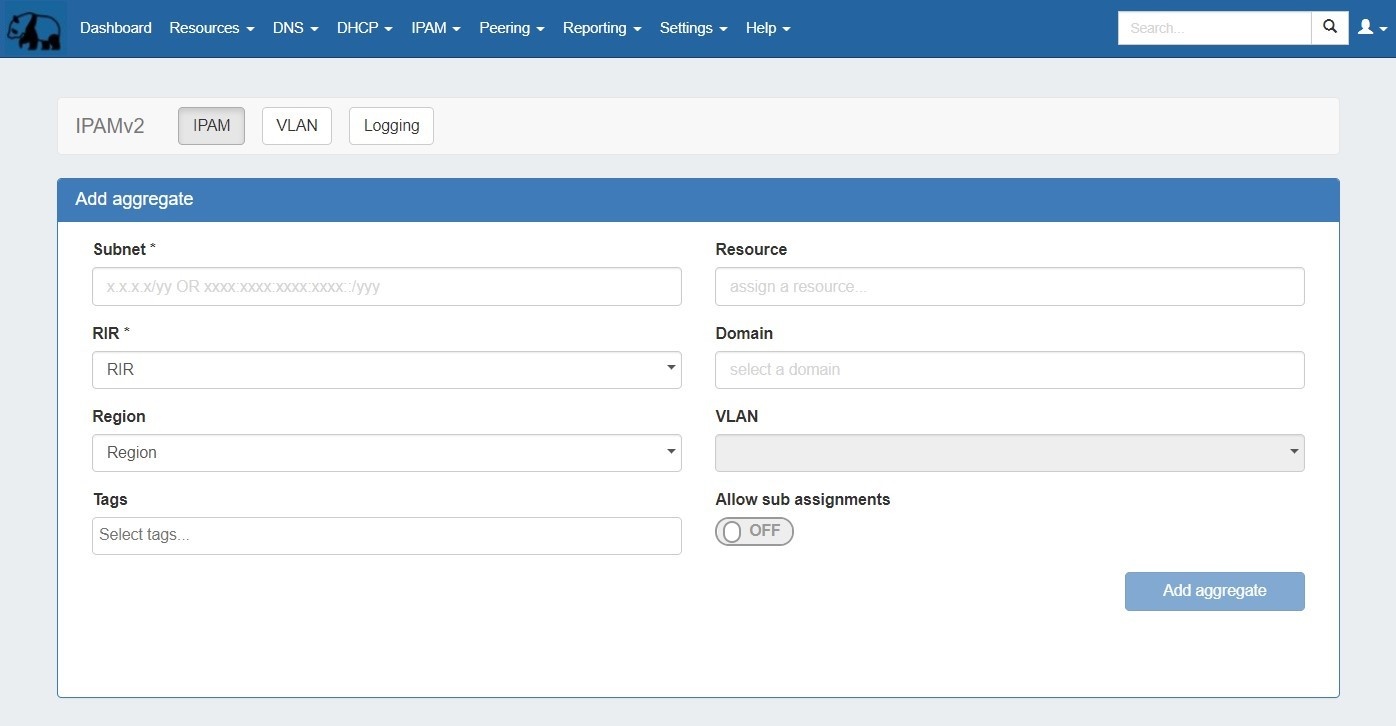Open the IPAM menu in navbar
Viewport: 1396px width, 726px height.
coord(435,28)
